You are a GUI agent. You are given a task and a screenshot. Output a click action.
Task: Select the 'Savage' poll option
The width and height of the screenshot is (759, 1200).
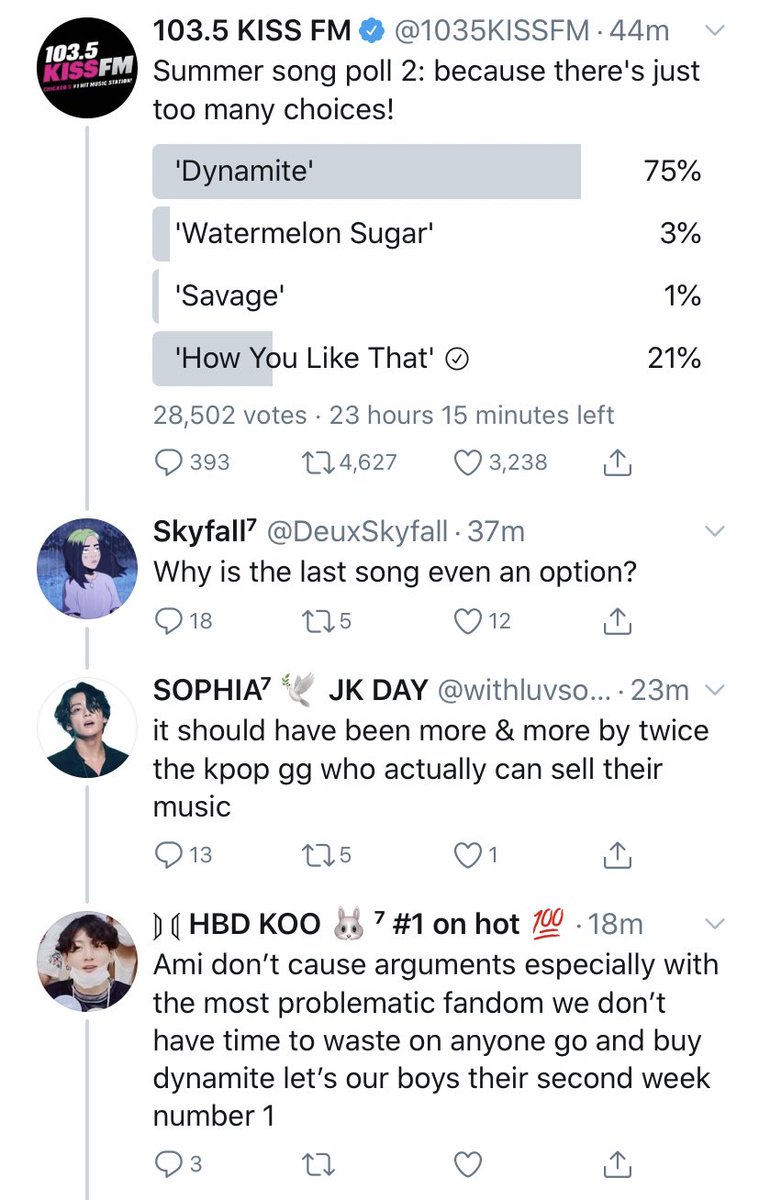click(x=427, y=296)
